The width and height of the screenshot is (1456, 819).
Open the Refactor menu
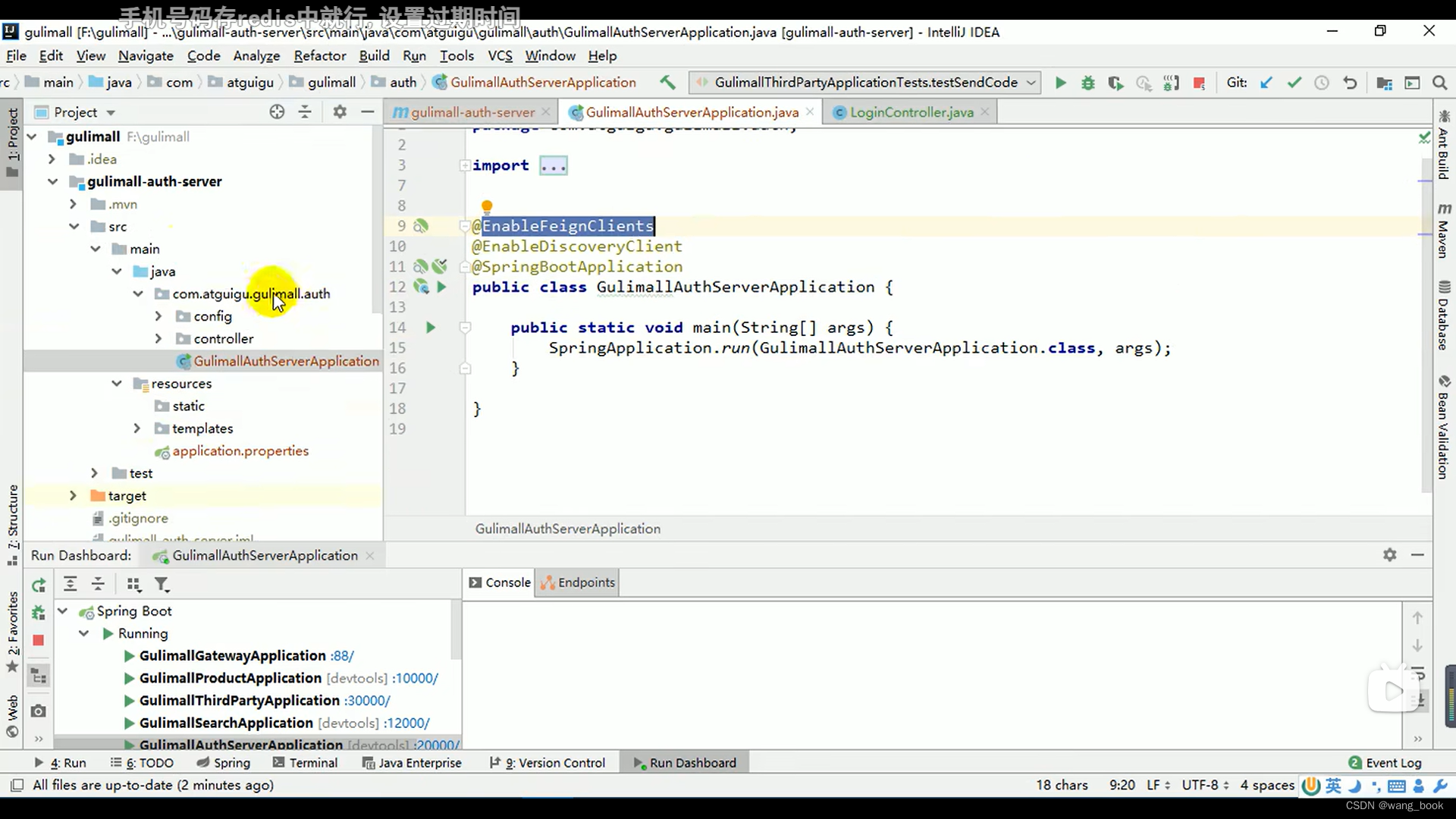[319, 56]
